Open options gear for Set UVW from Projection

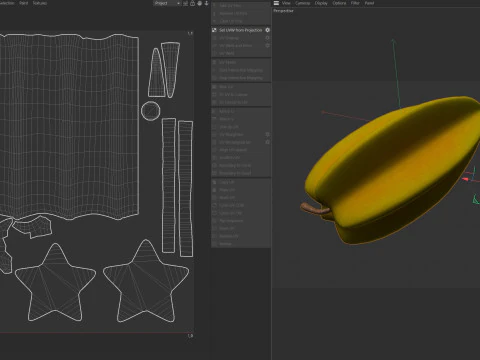(267, 30)
